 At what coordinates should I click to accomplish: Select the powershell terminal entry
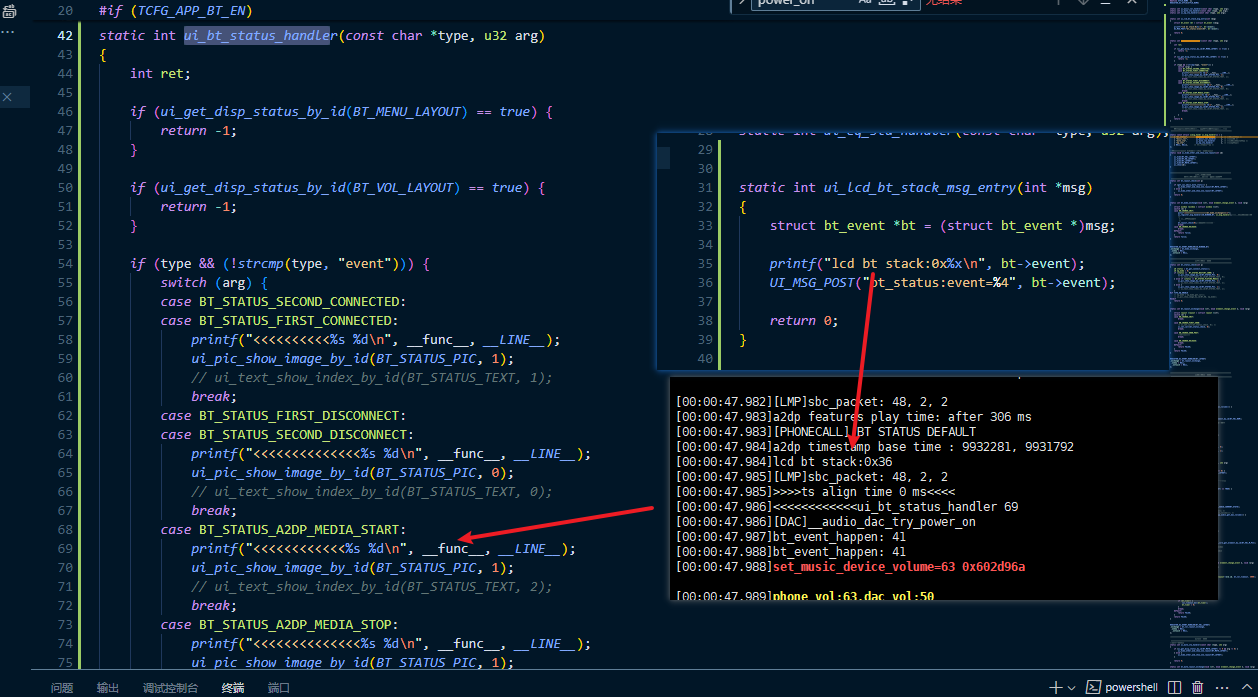coord(1122,688)
